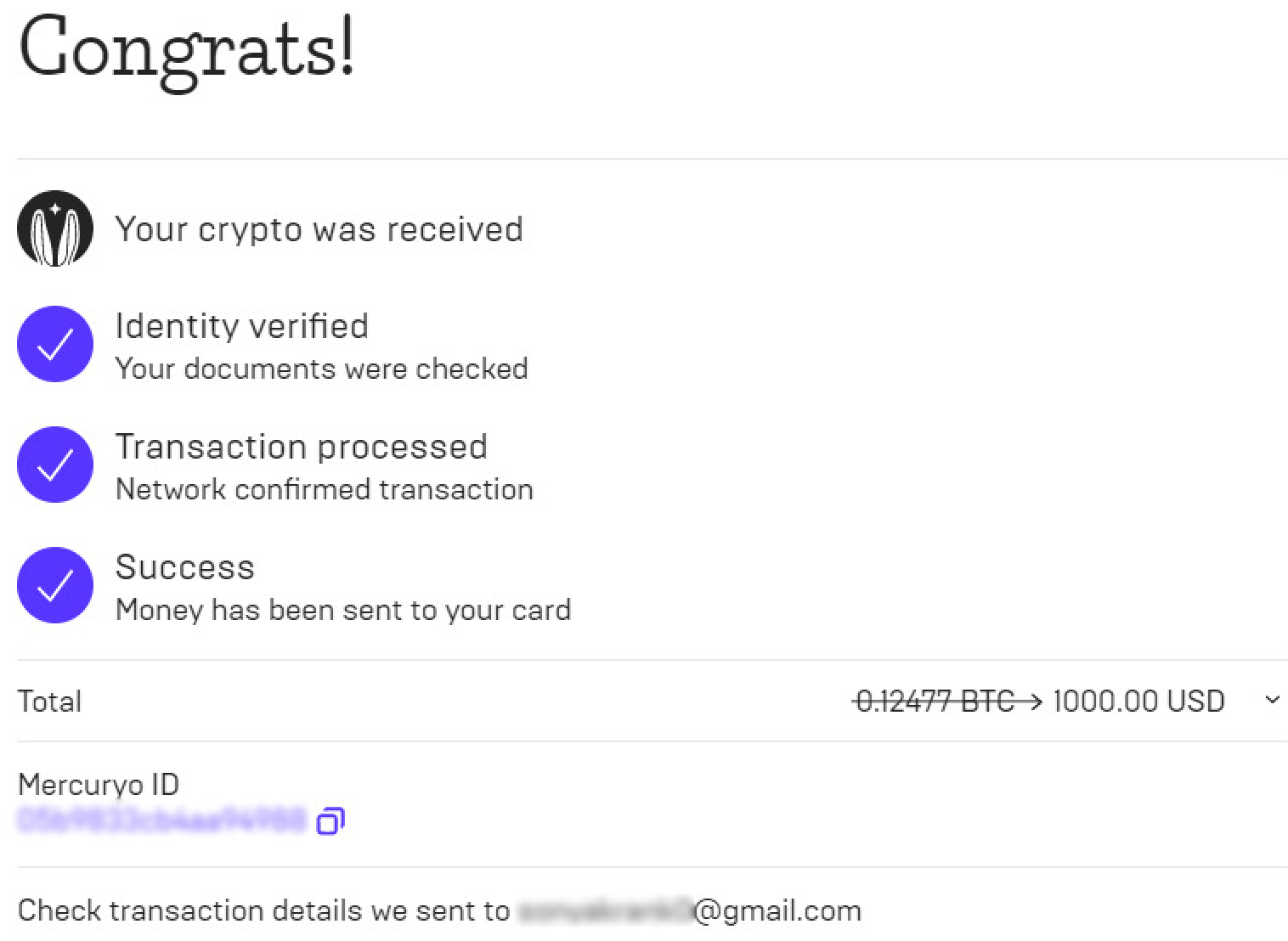1288x941 pixels.
Task: Click the 'Transaction processed' step title
Action: [301, 447]
